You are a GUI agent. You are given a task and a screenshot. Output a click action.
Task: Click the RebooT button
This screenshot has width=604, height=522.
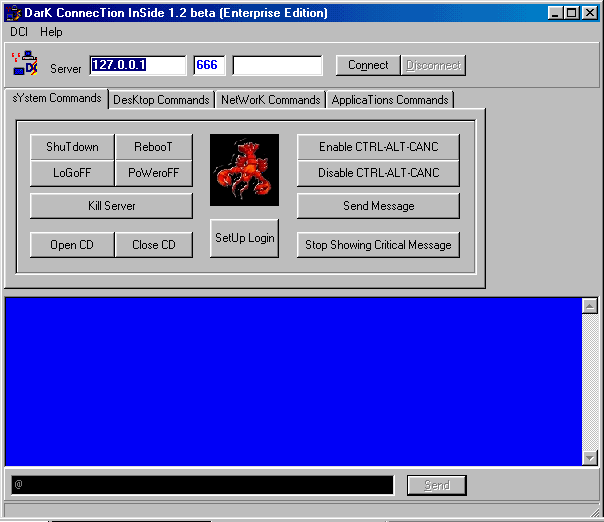[x=153, y=147]
